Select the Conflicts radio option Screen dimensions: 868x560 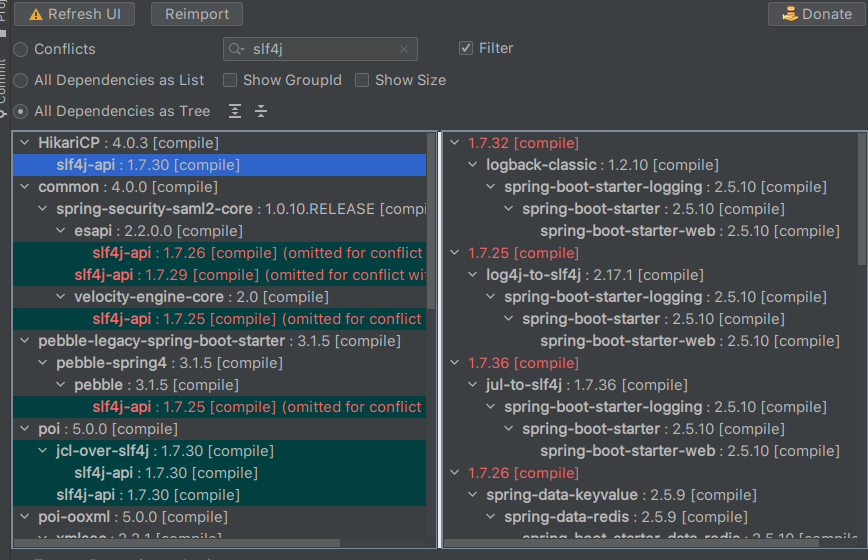(x=20, y=49)
